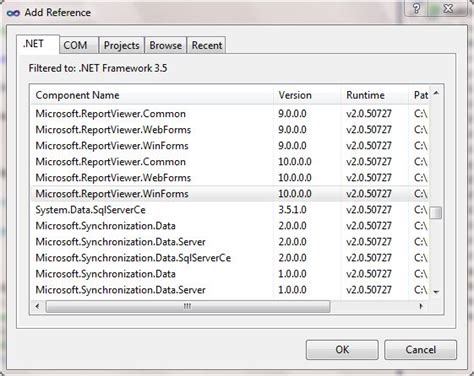Click the horizontal scrollbar right arrow
The height and width of the screenshot is (376, 474).
click(x=421, y=306)
